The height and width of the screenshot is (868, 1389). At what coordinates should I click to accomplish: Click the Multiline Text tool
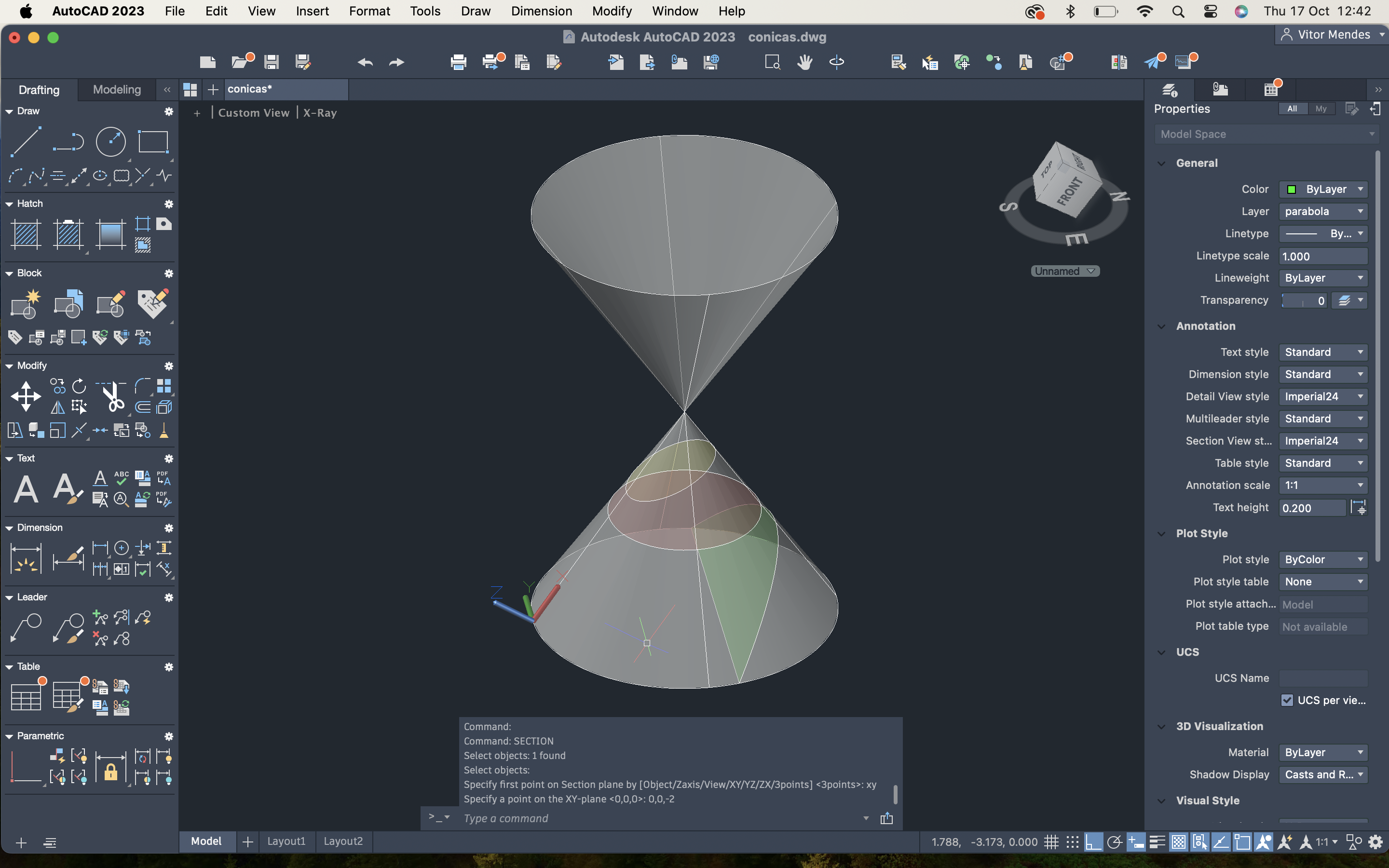tap(26, 489)
